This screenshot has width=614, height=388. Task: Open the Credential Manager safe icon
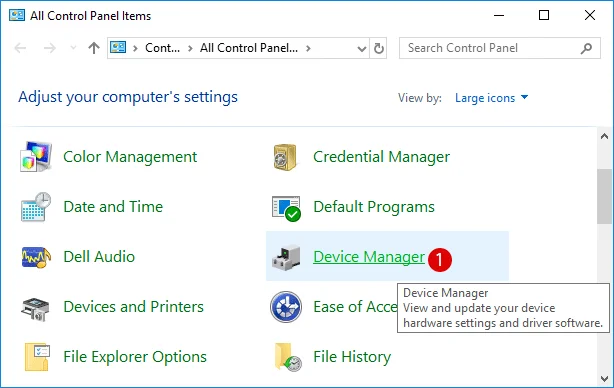(285, 157)
